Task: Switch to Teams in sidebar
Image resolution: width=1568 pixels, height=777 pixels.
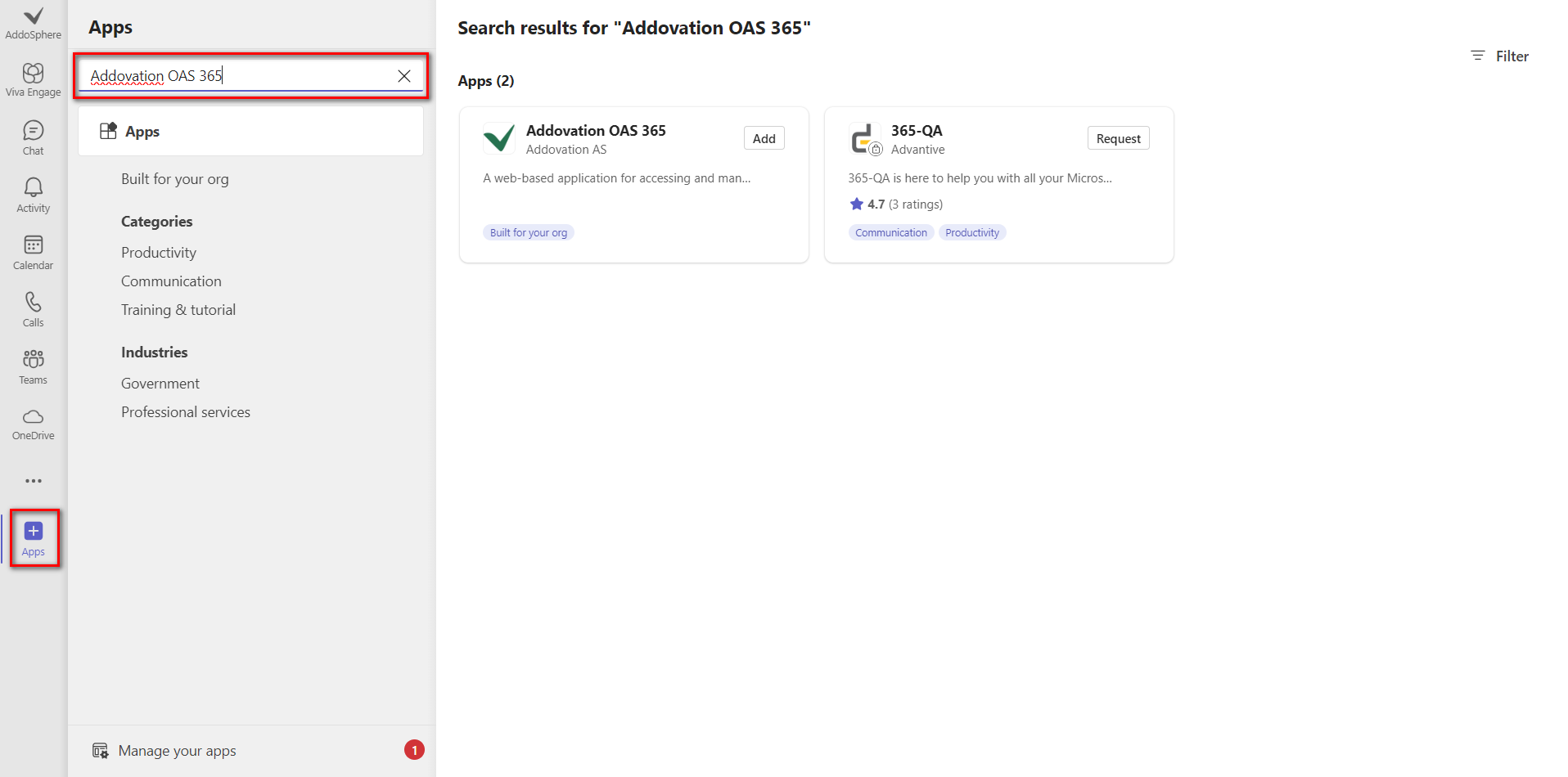Action: tap(33, 366)
